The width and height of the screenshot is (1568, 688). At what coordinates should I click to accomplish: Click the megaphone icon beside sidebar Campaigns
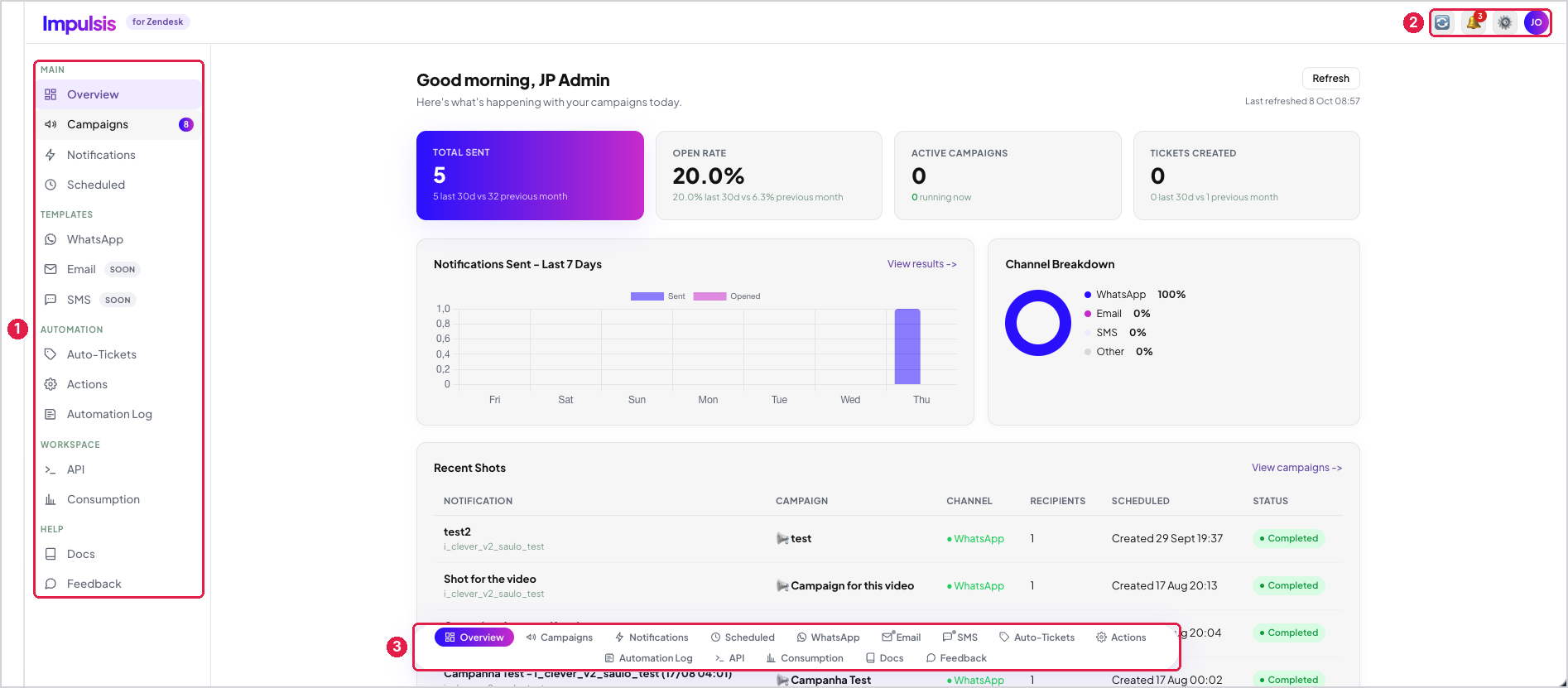(51, 124)
